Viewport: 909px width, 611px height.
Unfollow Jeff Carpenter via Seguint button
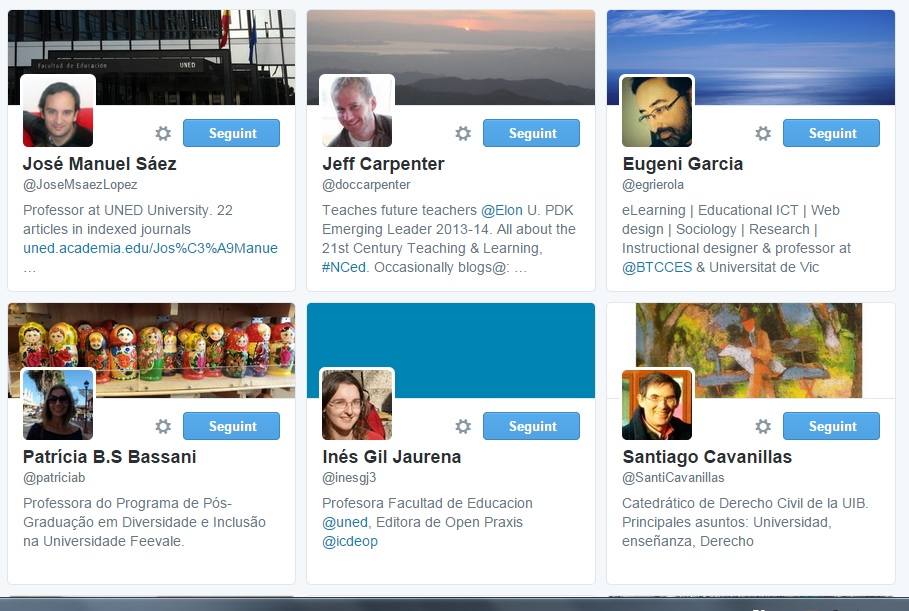pyautogui.click(x=531, y=133)
